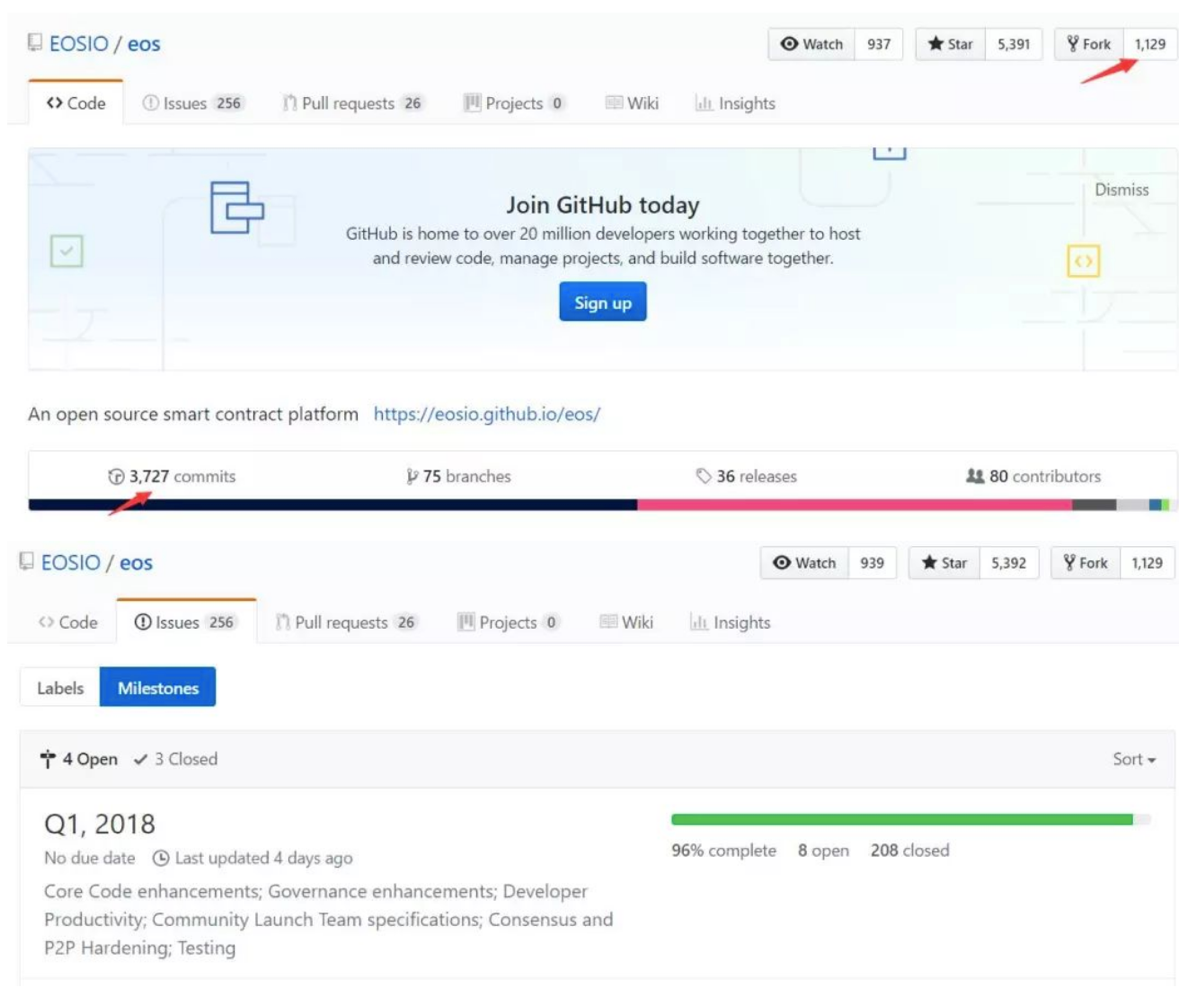
Task: Open Pull requests 26 tab in top navigation
Action: 352,103
